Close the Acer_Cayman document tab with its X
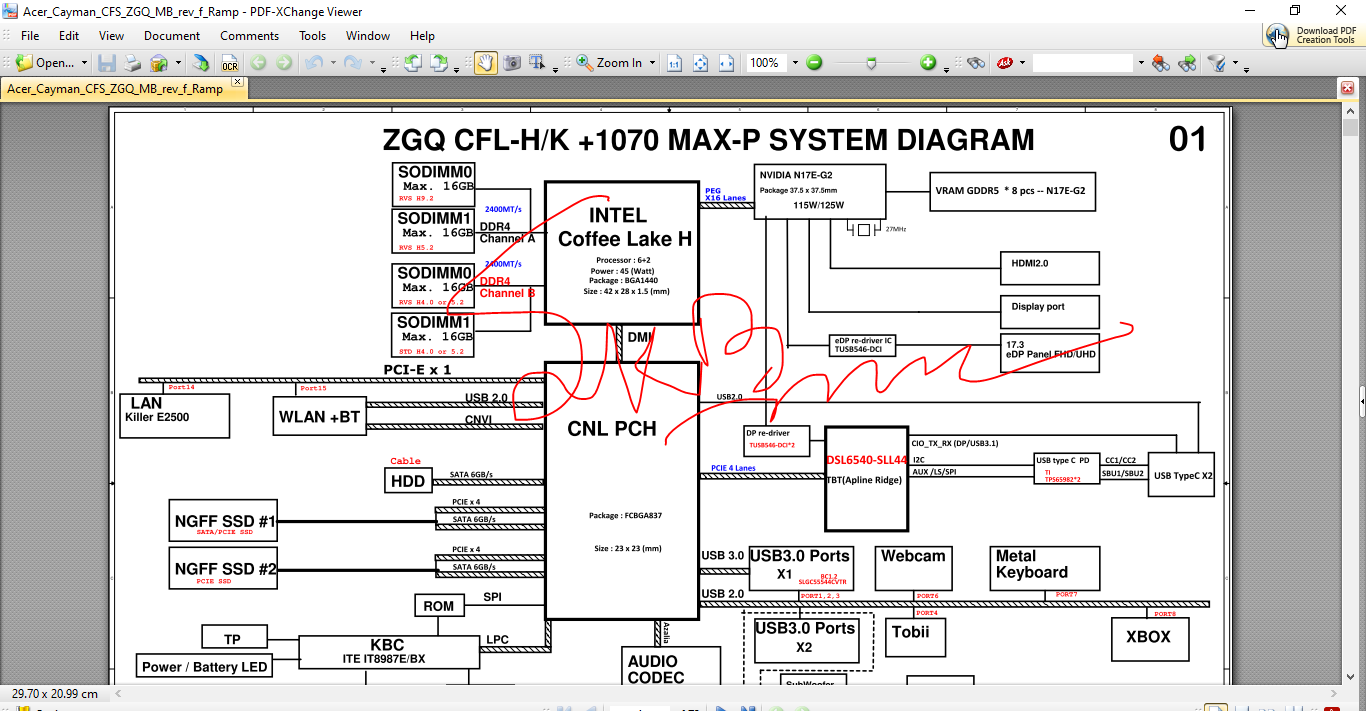 [238, 82]
